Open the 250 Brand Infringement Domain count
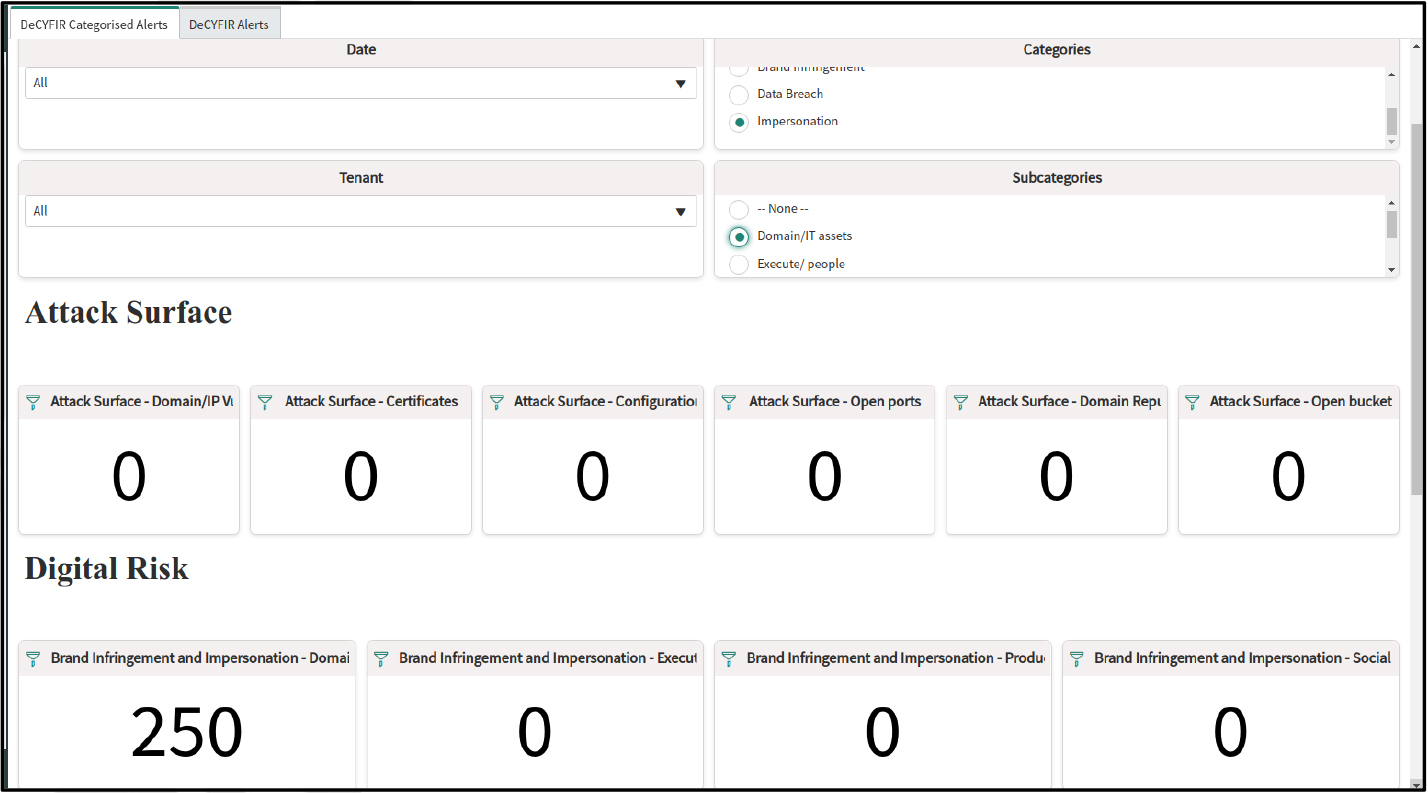 click(187, 732)
